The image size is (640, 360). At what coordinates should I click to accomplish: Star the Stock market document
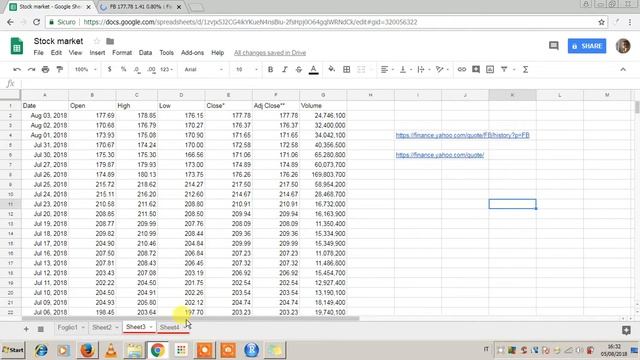(97, 41)
